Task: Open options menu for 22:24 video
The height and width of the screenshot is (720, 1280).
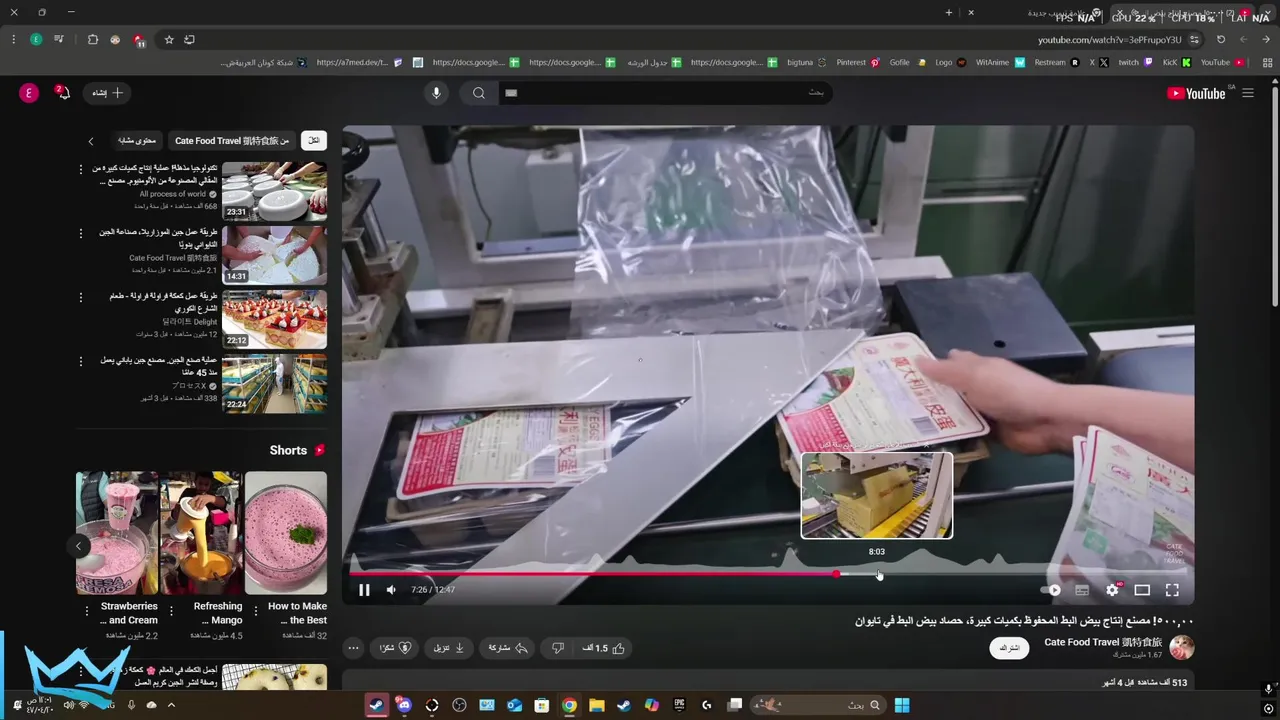Action: click(82, 361)
